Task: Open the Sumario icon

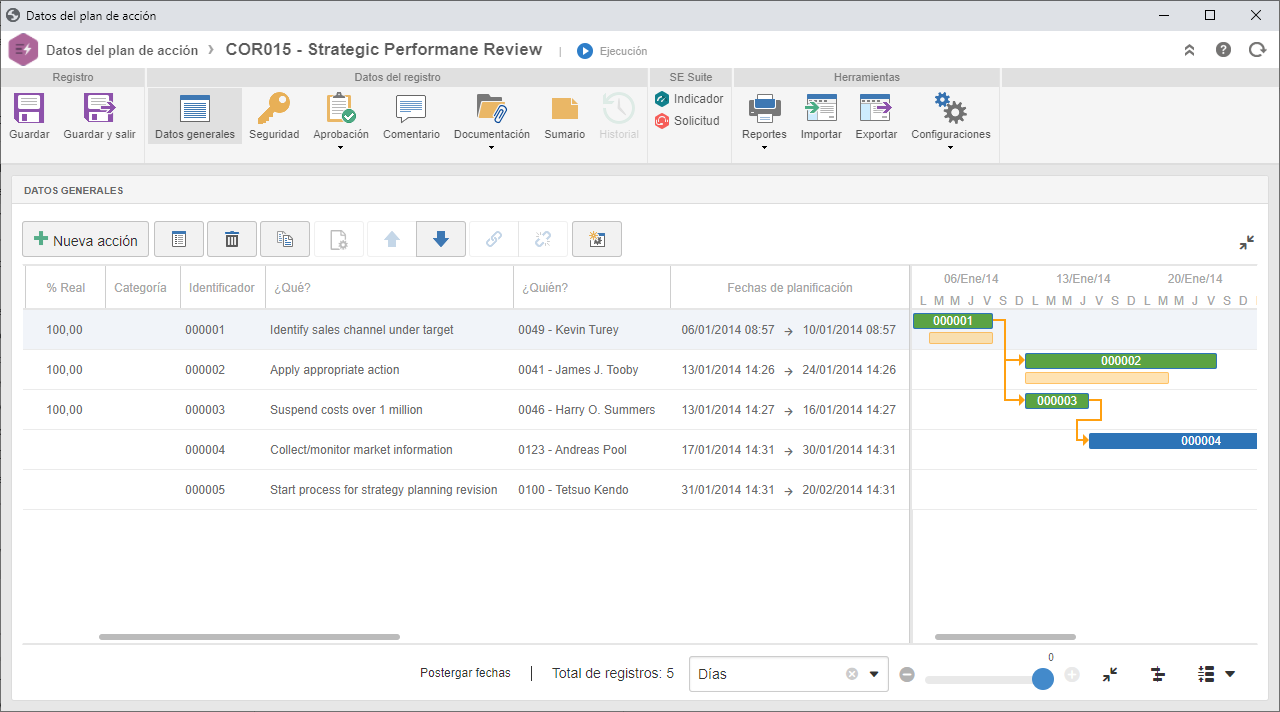Action: click(x=565, y=108)
